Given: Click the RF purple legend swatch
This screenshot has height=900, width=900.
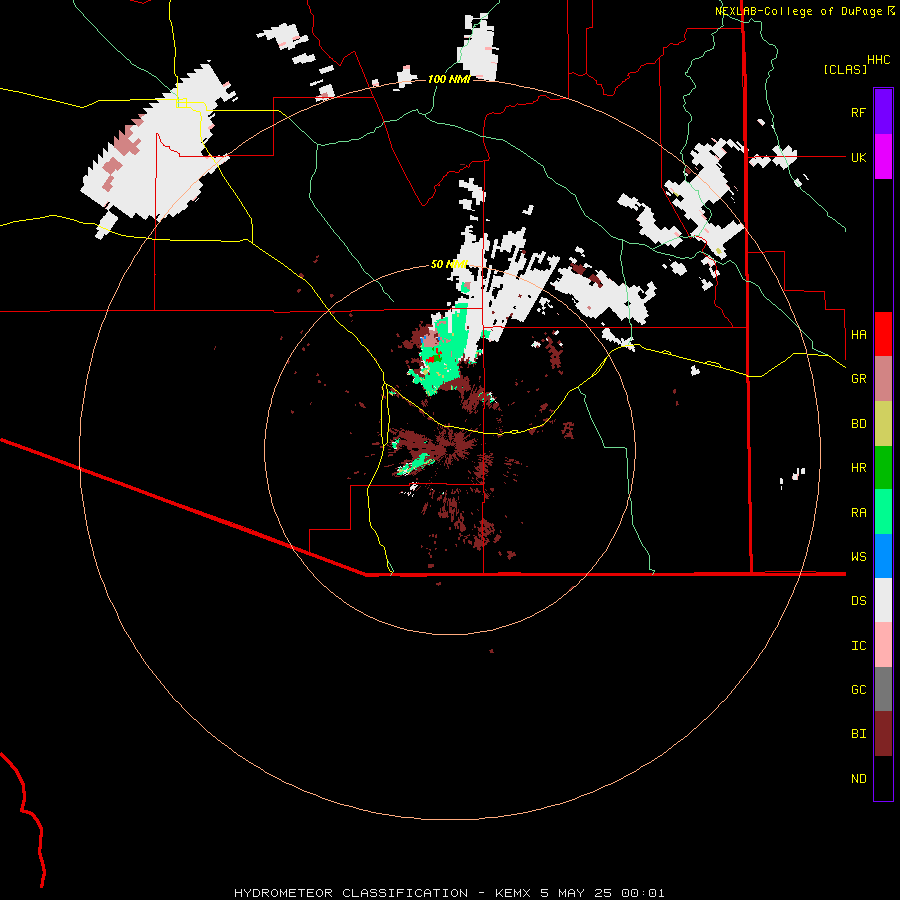Looking at the screenshot, I should [883, 112].
